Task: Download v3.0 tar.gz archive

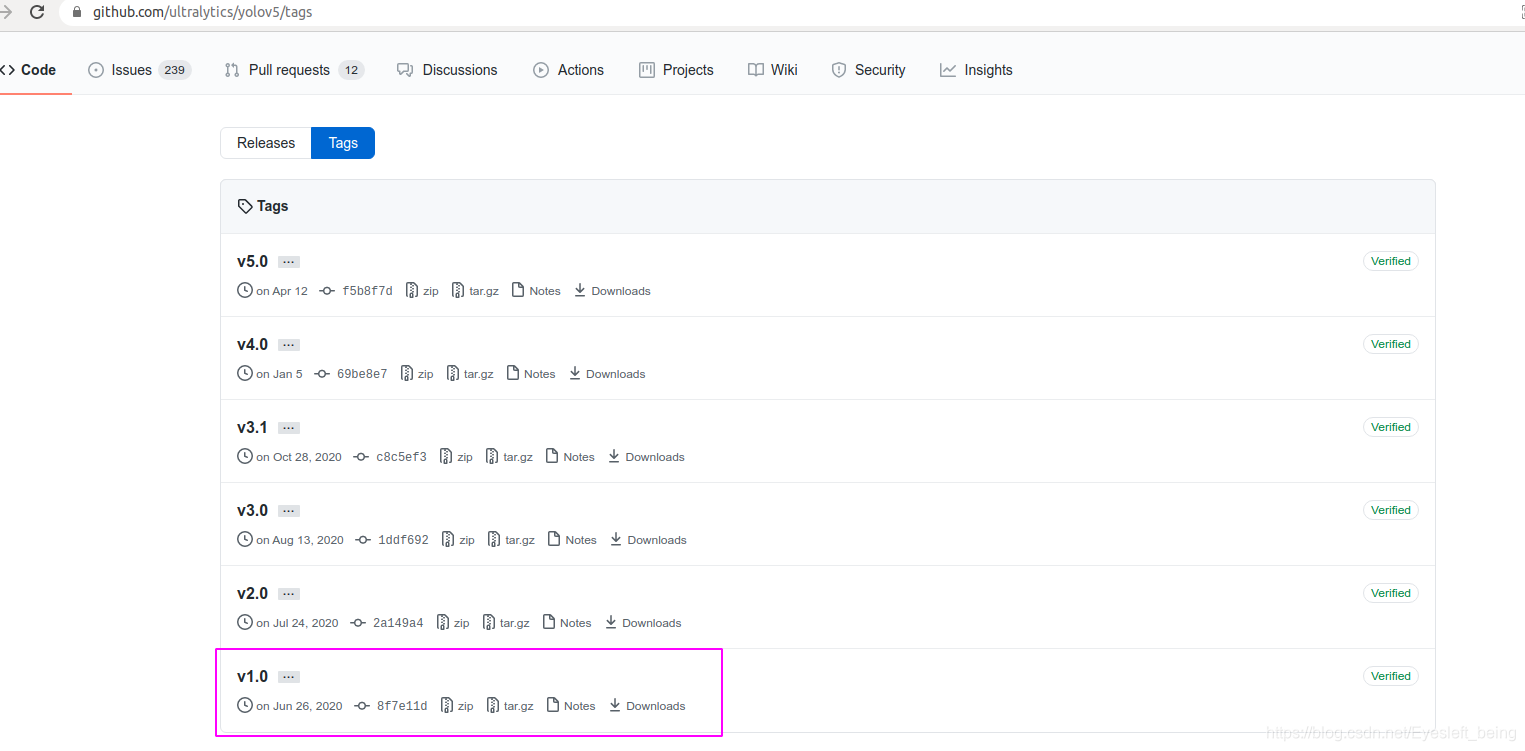Action: coord(511,540)
